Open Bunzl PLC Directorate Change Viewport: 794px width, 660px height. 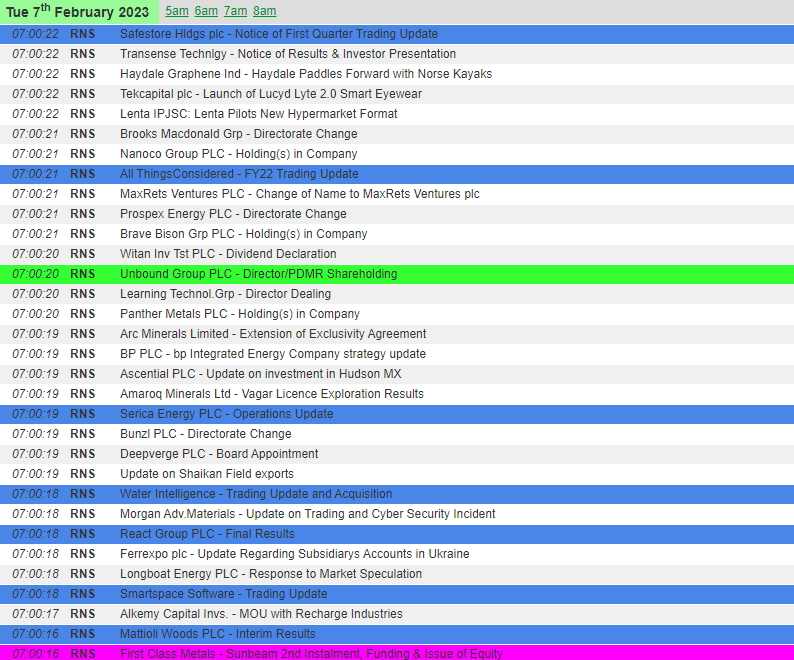pyautogui.click(x=206, y=434)
